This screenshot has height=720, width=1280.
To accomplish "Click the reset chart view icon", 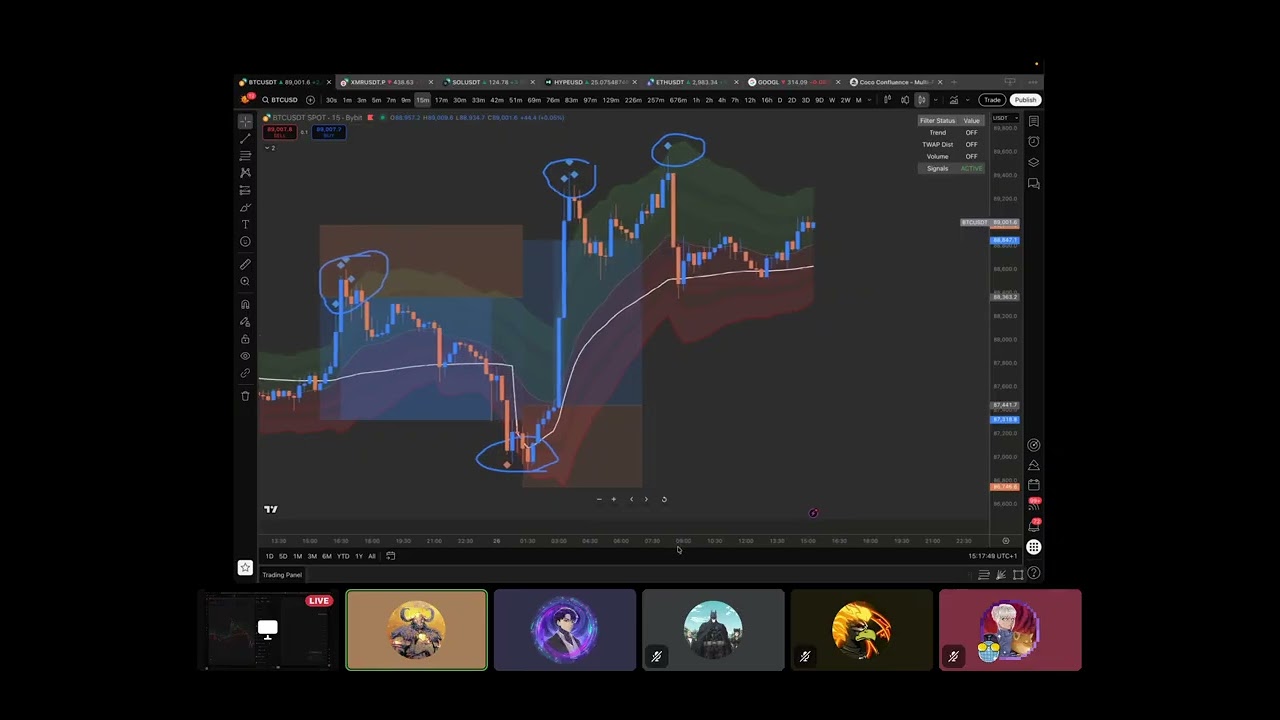I will tap(664, 499).
